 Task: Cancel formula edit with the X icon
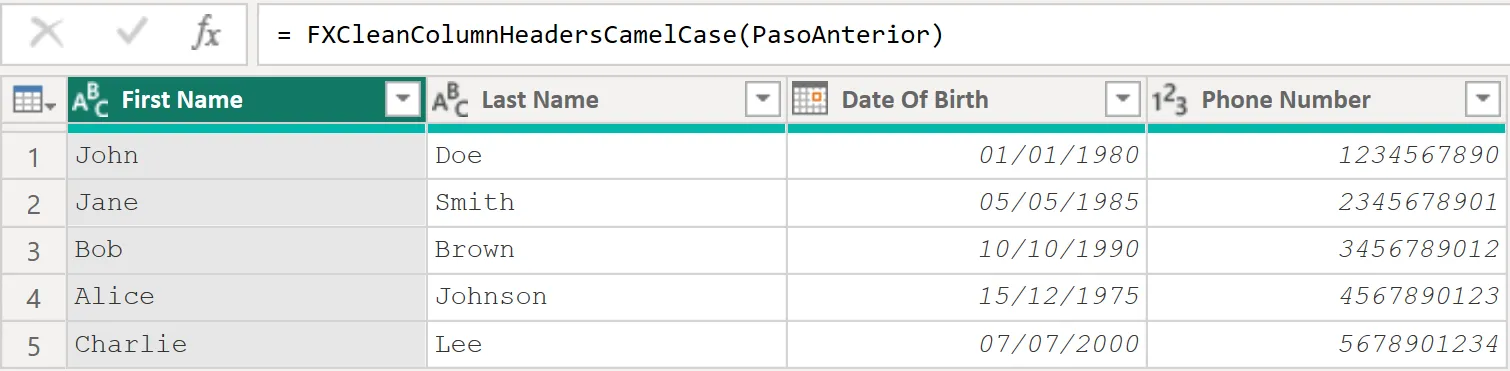[47, 34]
